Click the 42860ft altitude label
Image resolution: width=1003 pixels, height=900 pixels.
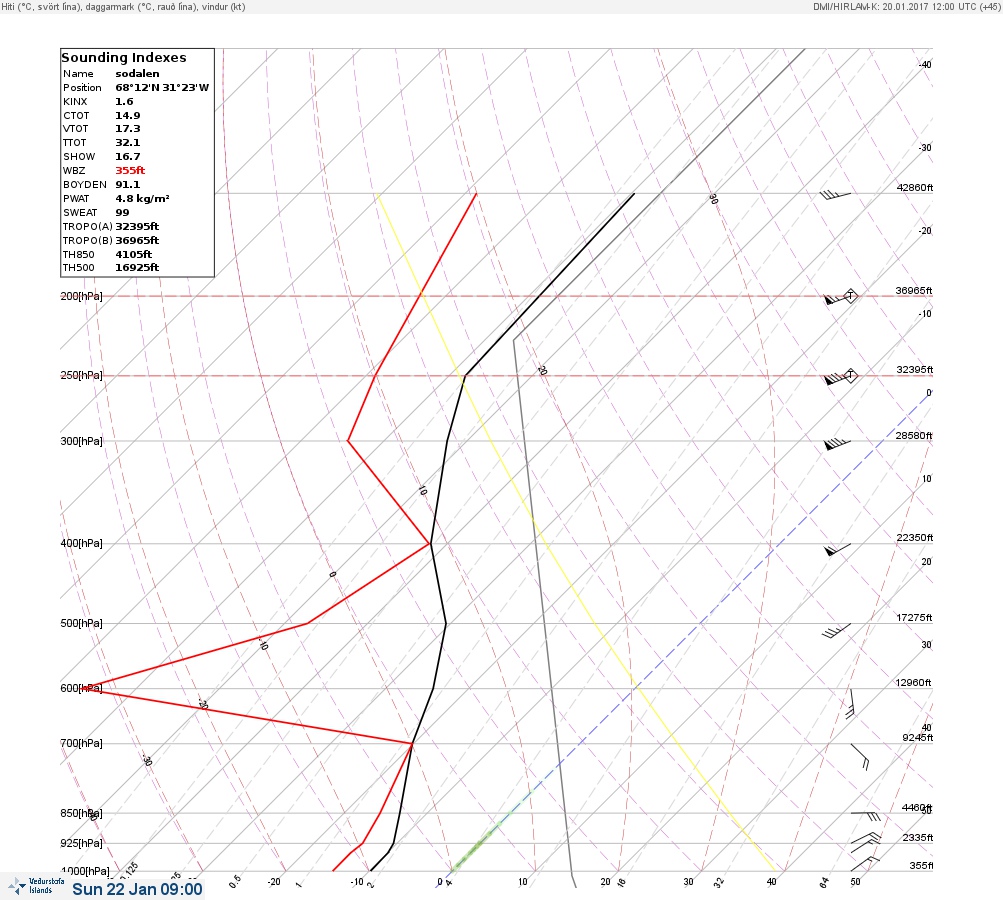pos(915,187)
